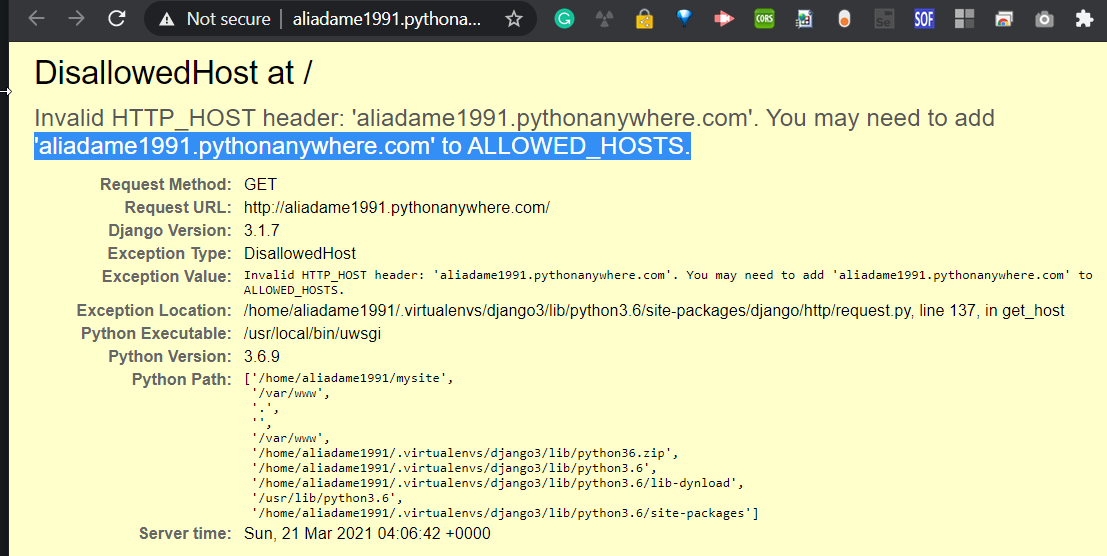This screenshot has width=1107, height=556.
Task: Click the highlighted ALLOWED_HOSTS message text
Action: point(362,146)
